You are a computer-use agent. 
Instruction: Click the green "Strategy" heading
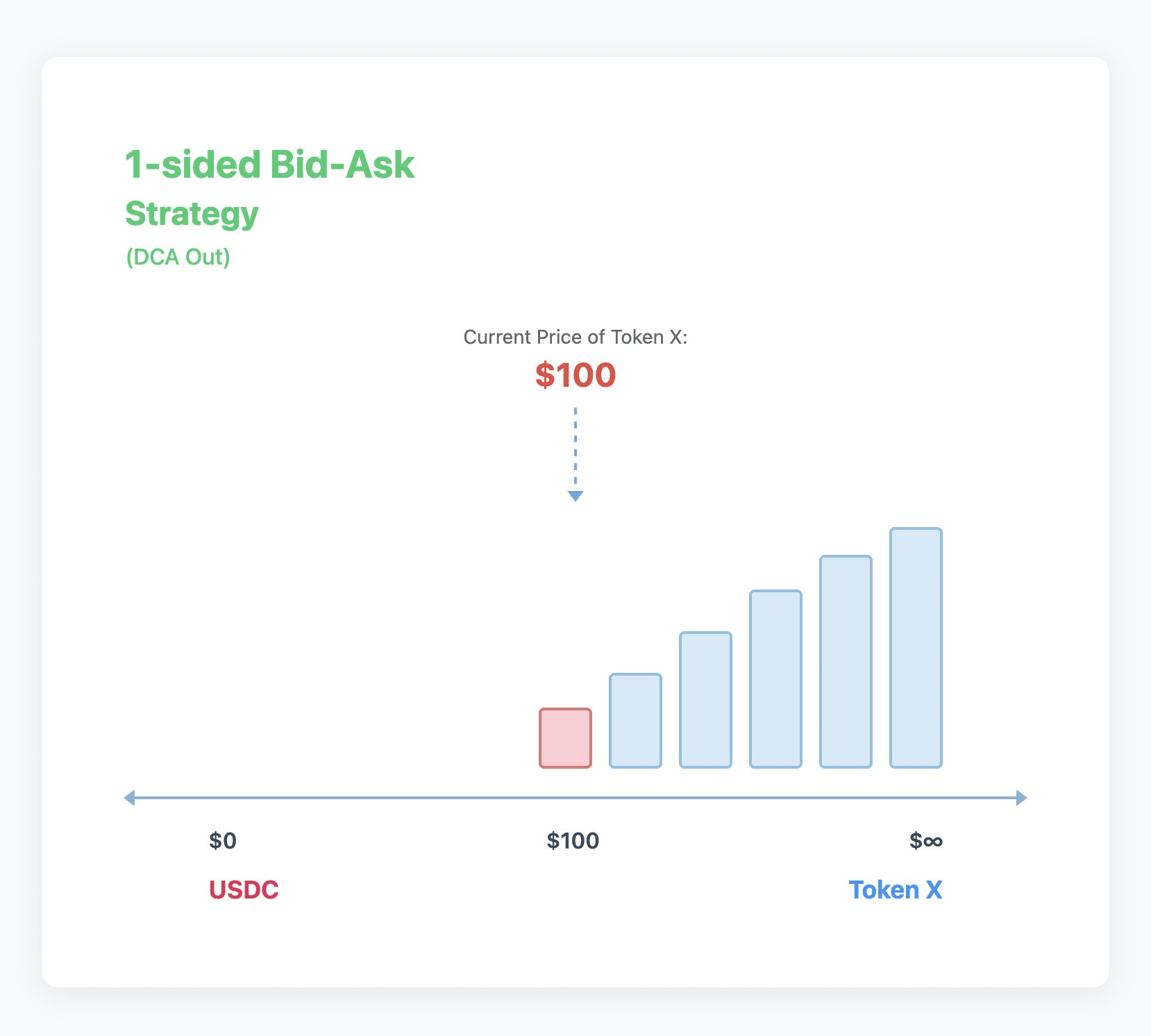coord(192,214)
